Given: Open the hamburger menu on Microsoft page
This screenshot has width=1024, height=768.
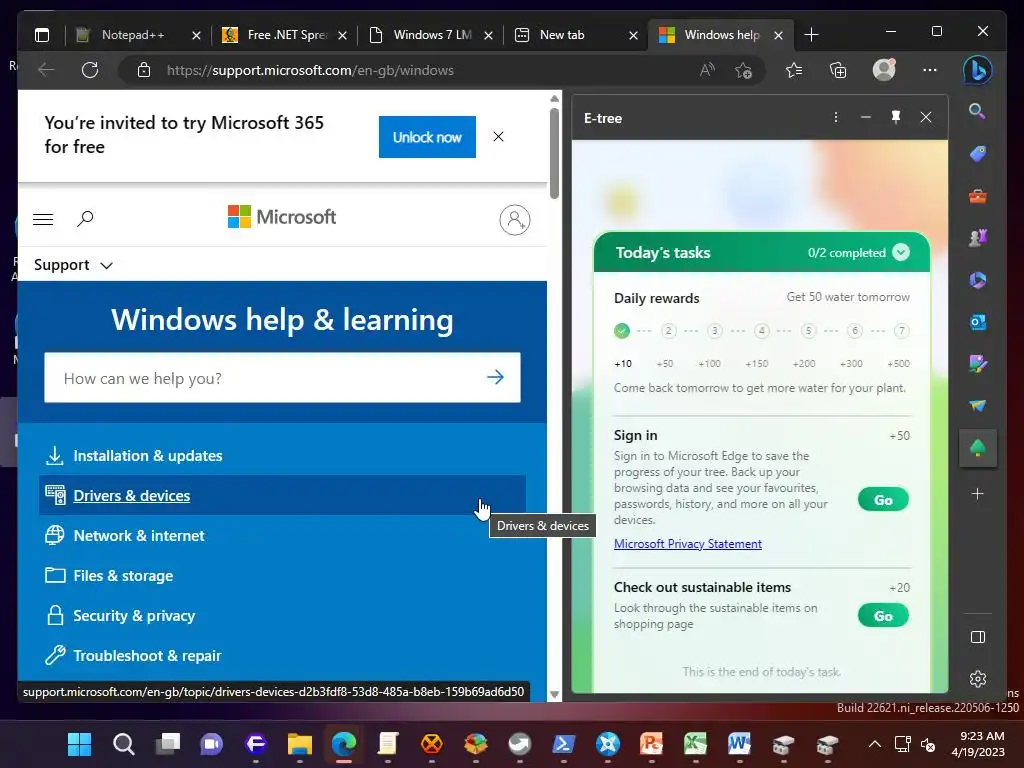Looking at the screenshot, I should pyautogui.click(x=43, y=219).
